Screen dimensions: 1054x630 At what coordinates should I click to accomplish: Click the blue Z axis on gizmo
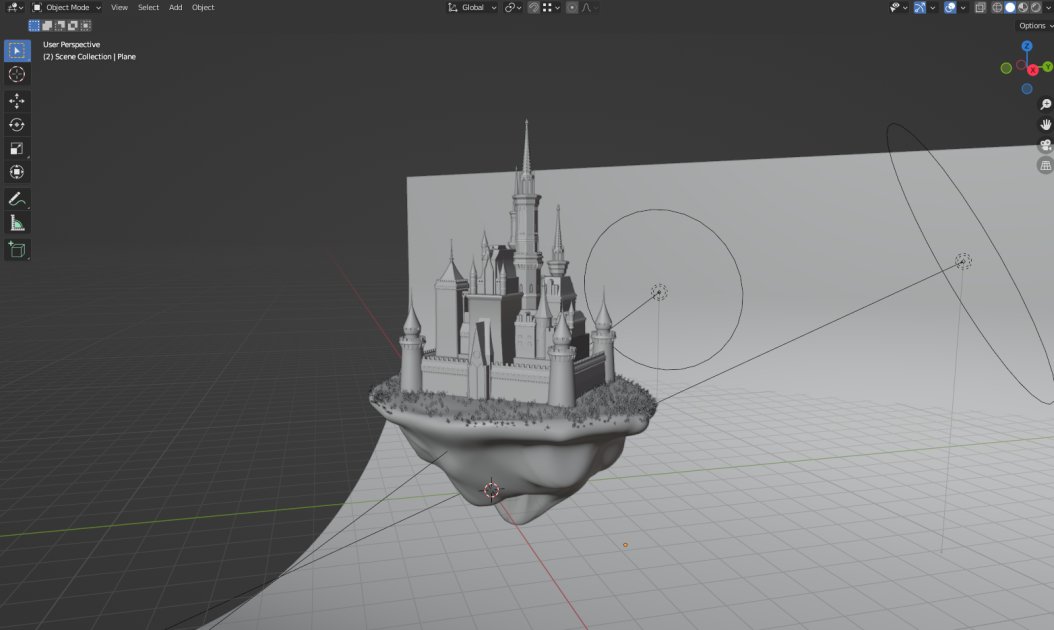(1026, 46)
